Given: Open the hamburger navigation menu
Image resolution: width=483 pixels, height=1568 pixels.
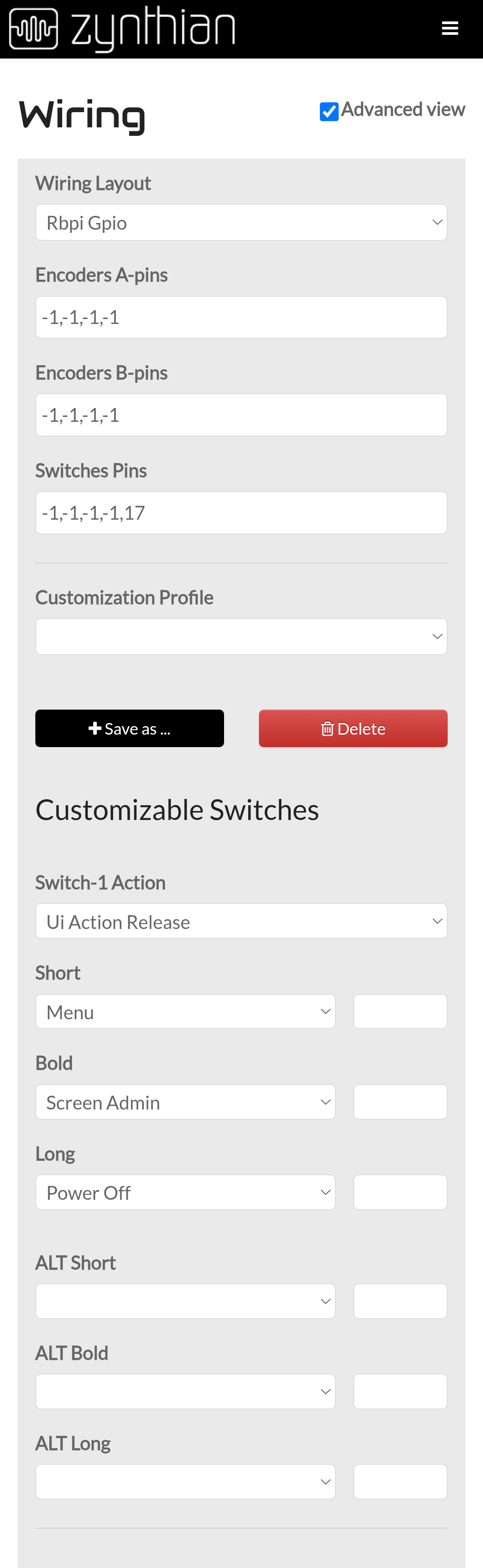Looking at the screenshot, I should [449, 29].
